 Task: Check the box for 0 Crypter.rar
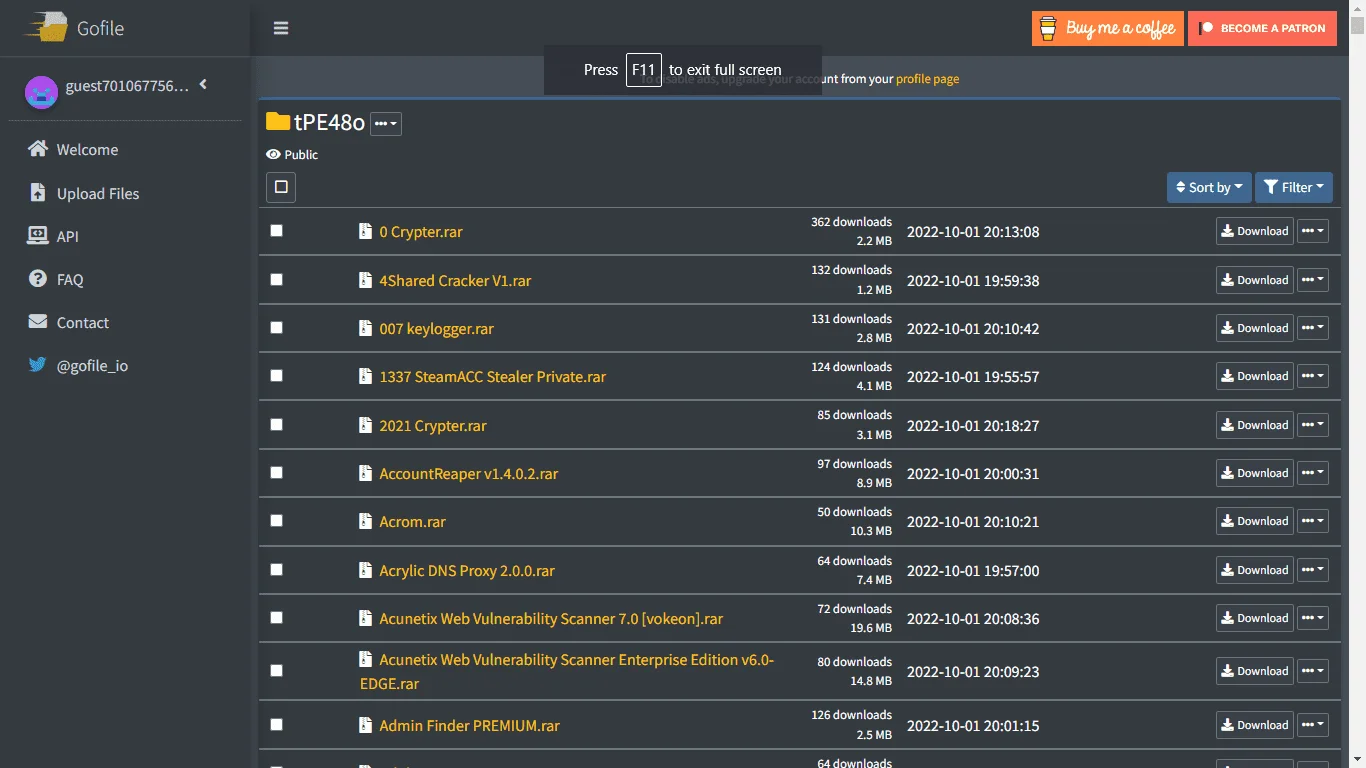[x=277, y=231]
